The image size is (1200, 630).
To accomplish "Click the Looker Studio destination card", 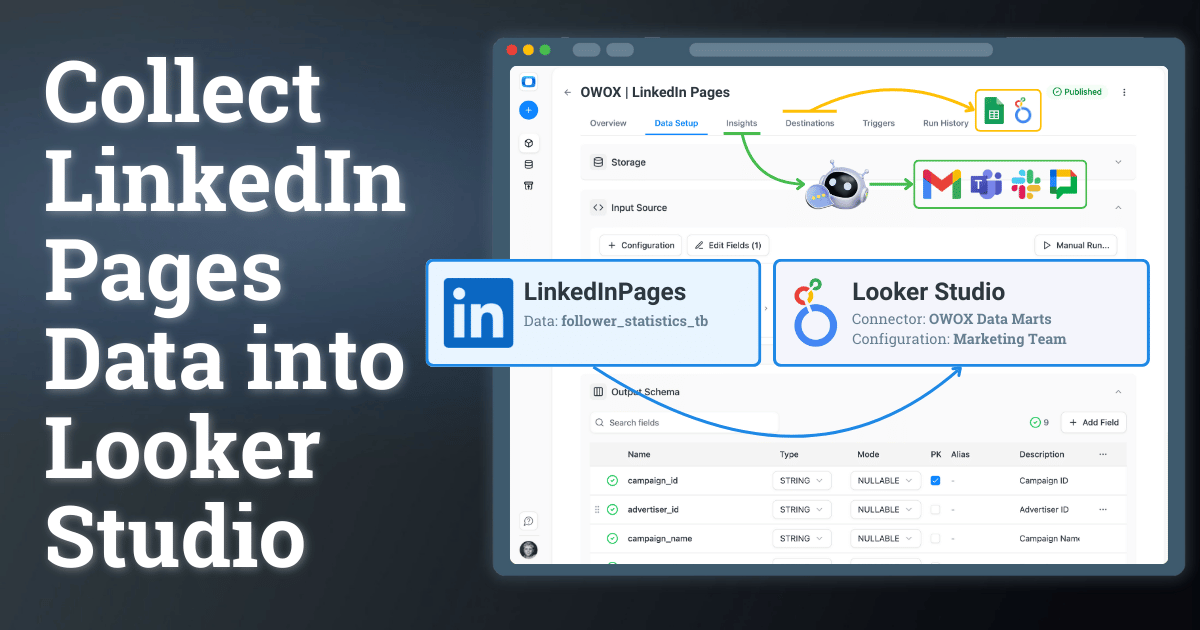I will [x=961, y=313].
